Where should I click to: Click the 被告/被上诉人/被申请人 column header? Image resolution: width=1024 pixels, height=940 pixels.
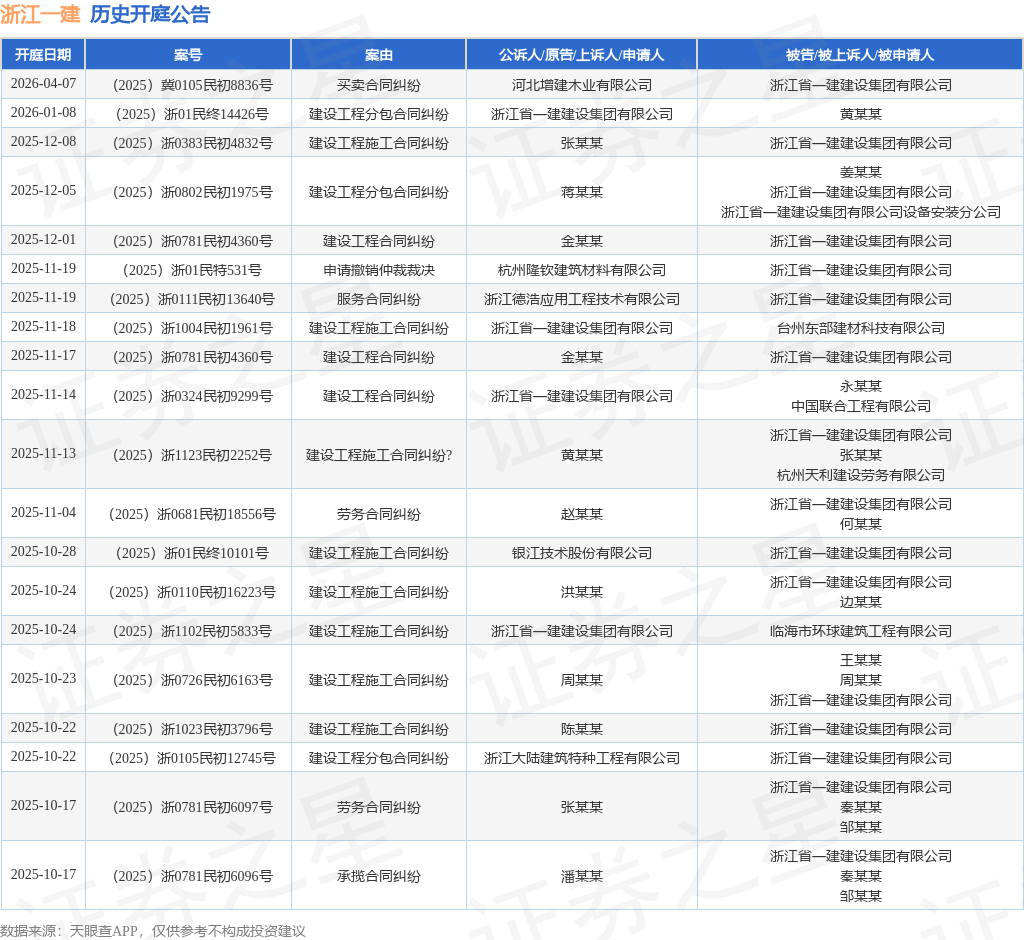861,55
